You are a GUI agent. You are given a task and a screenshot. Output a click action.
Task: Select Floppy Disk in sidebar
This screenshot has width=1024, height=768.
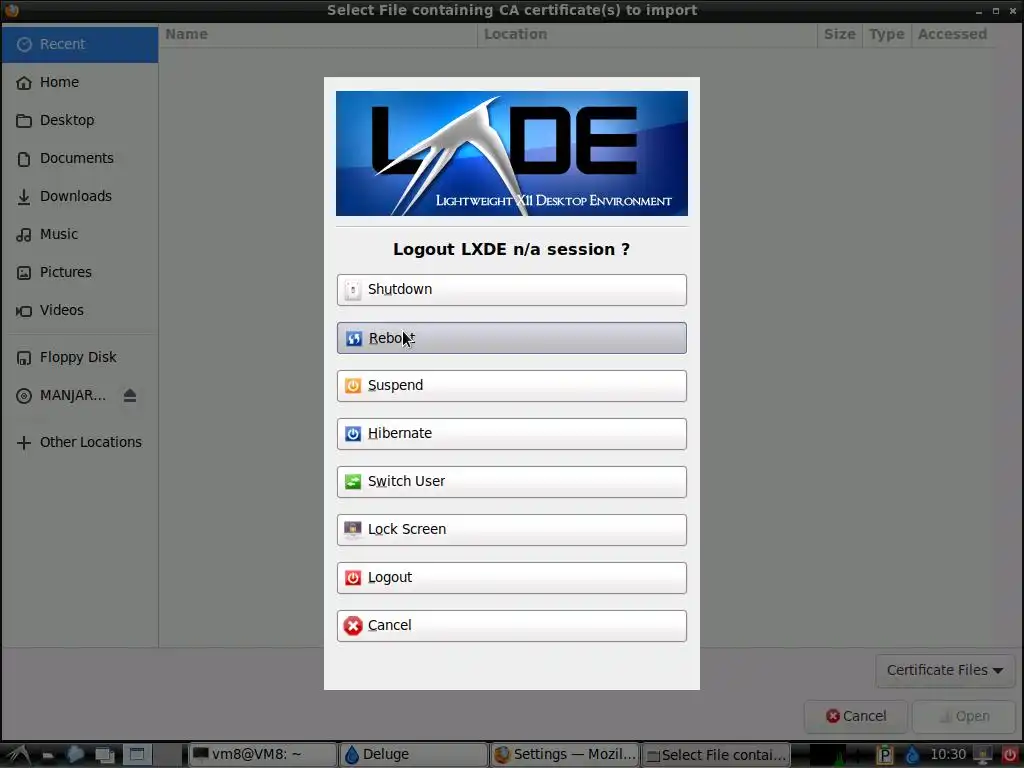80,357
